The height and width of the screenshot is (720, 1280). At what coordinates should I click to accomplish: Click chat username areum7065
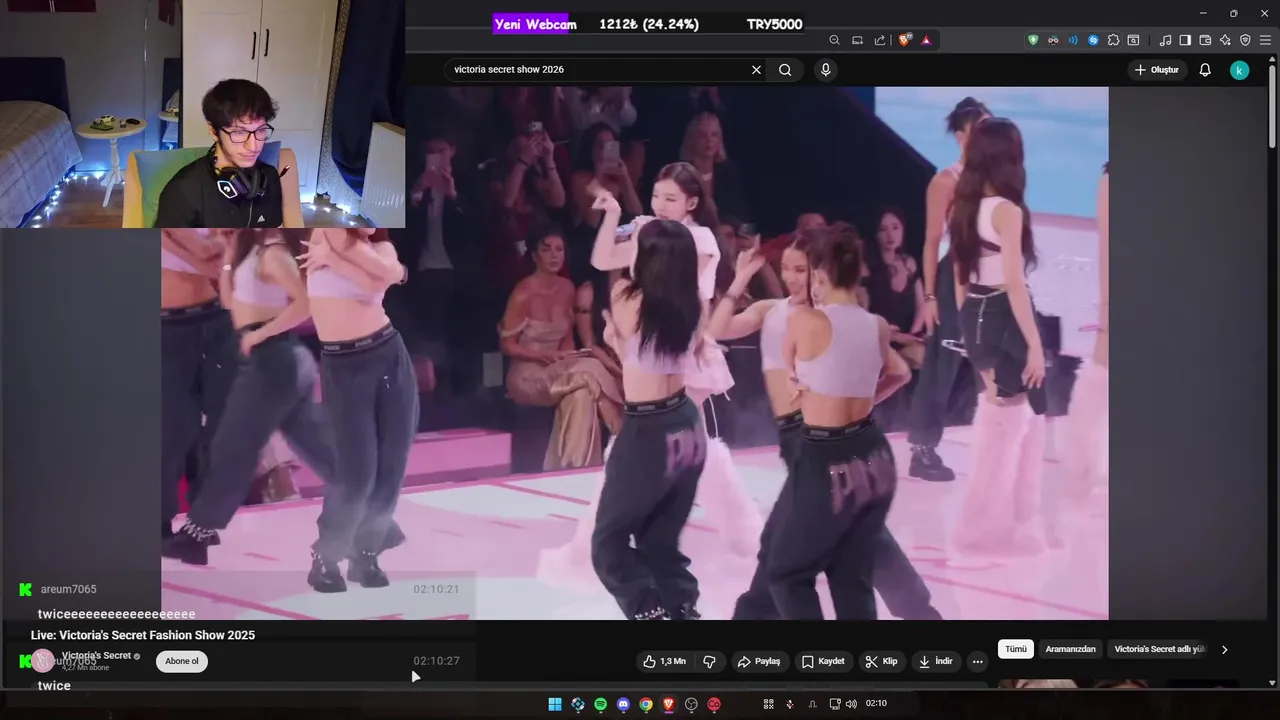click(x=69, y=589)
